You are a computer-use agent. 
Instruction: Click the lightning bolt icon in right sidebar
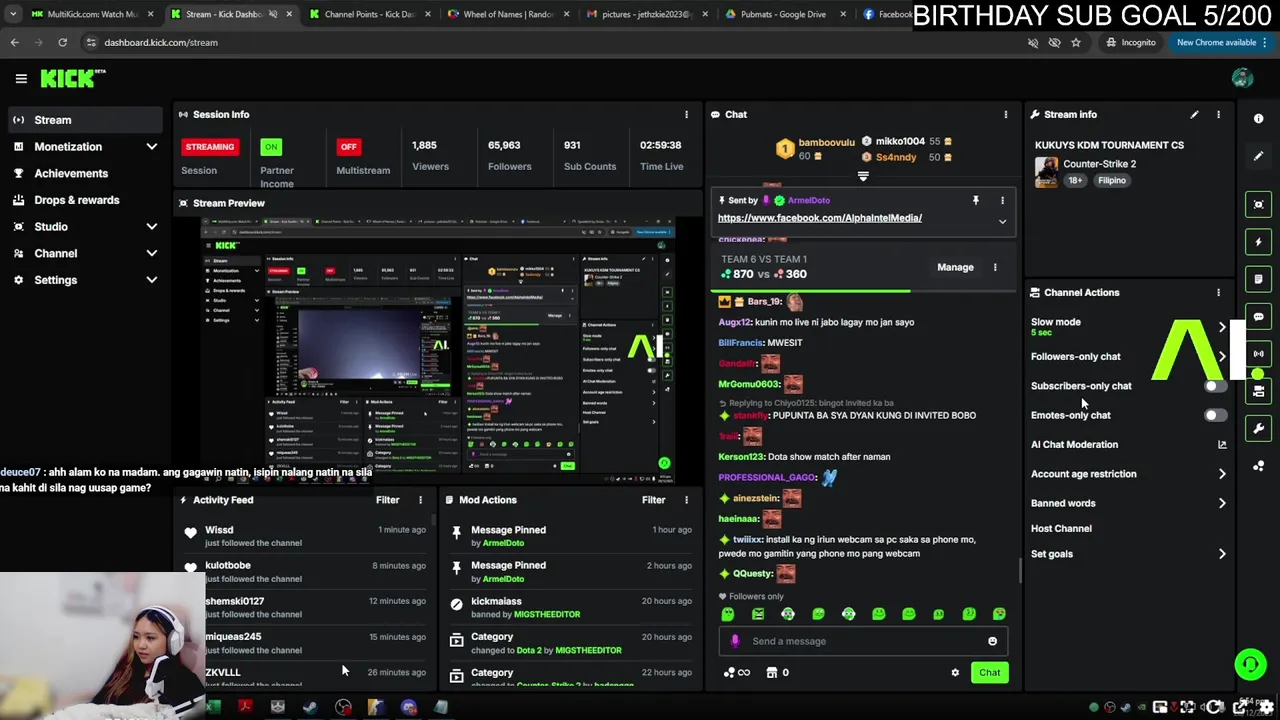tap(1259, 242)
